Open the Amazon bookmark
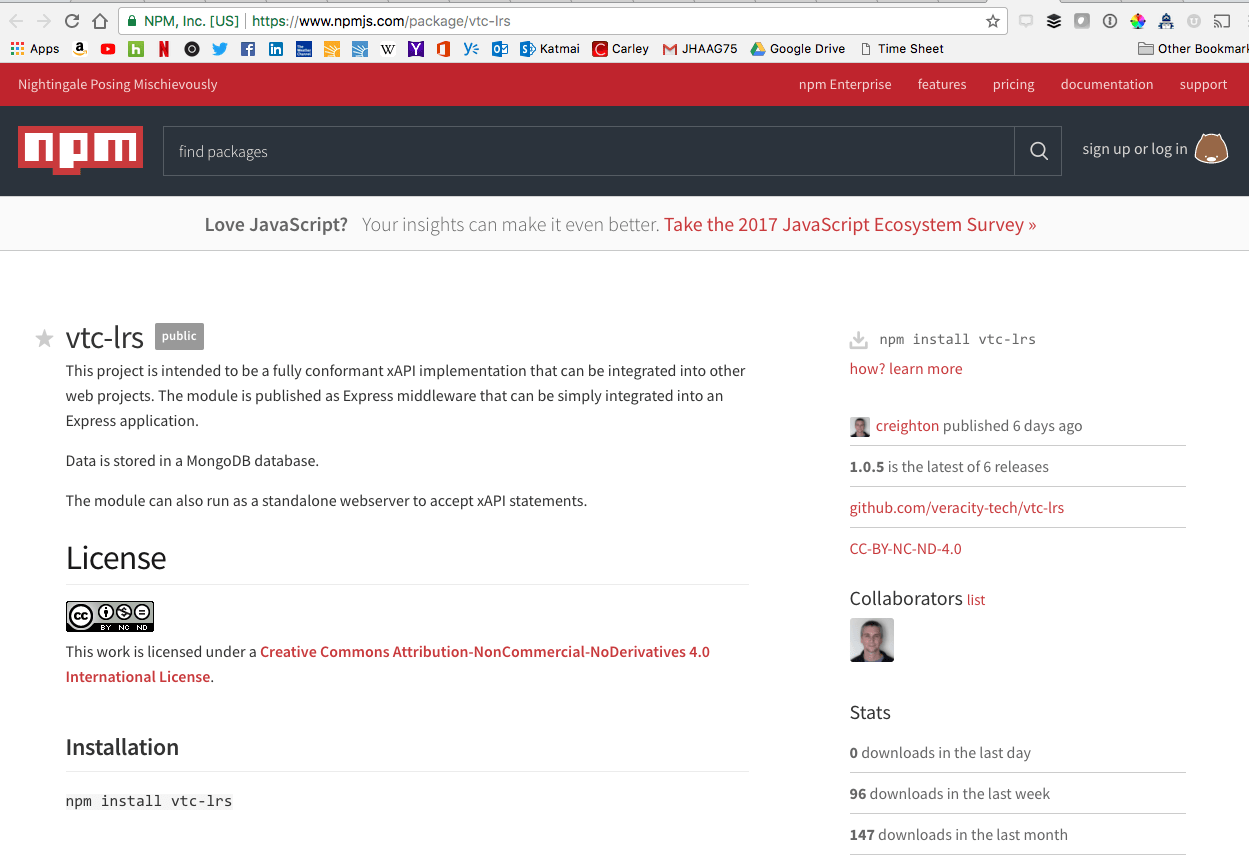 pyautogui.click(x=80, y=48)
